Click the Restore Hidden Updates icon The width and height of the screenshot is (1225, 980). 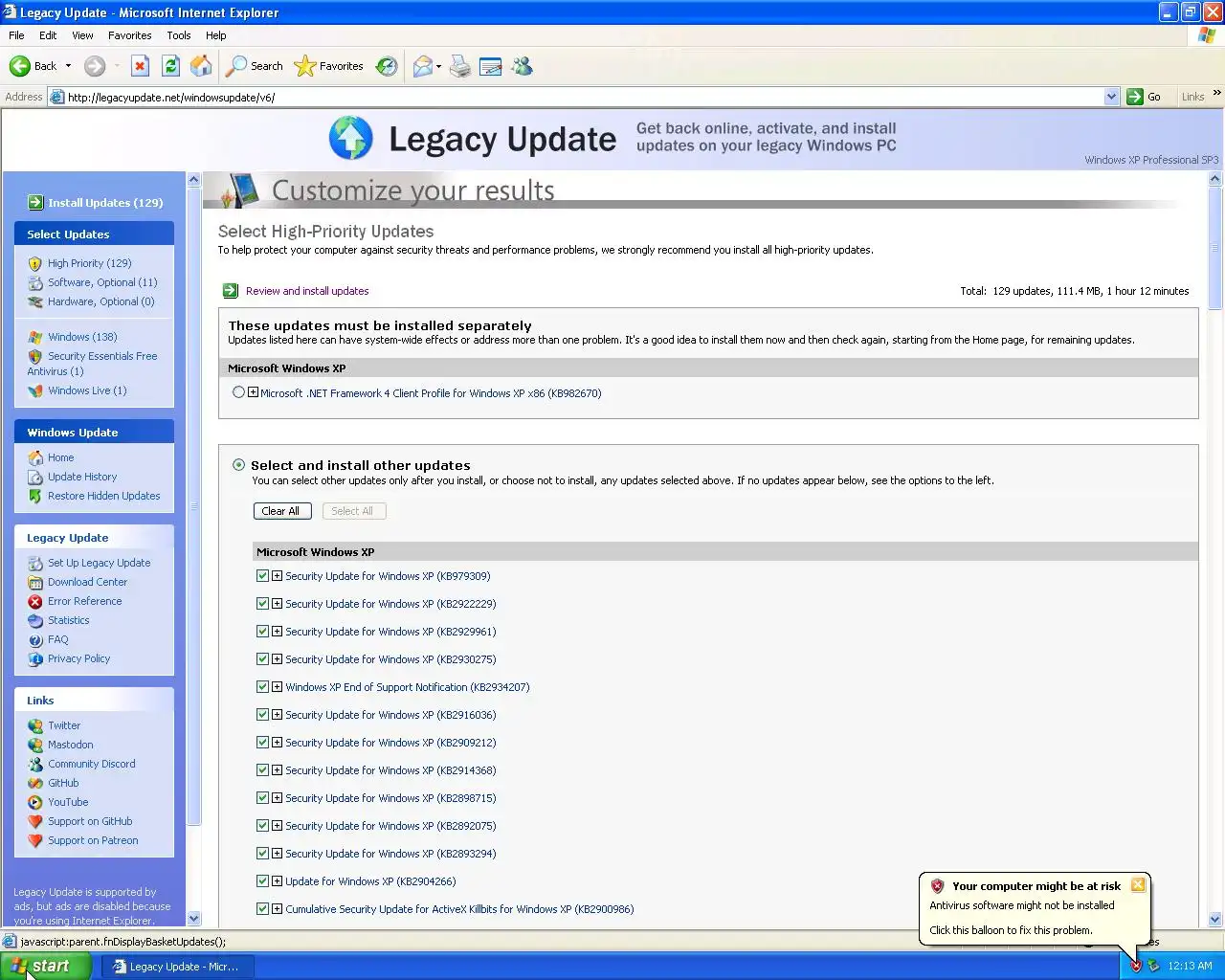[x=35, y=496]
